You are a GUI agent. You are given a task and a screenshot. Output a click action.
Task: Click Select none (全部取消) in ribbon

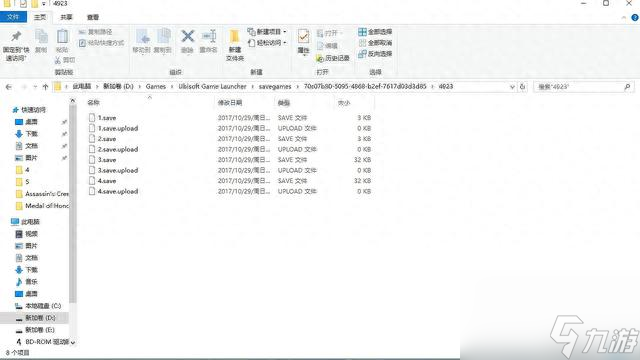pyautogui.click(x=375, y=43)
